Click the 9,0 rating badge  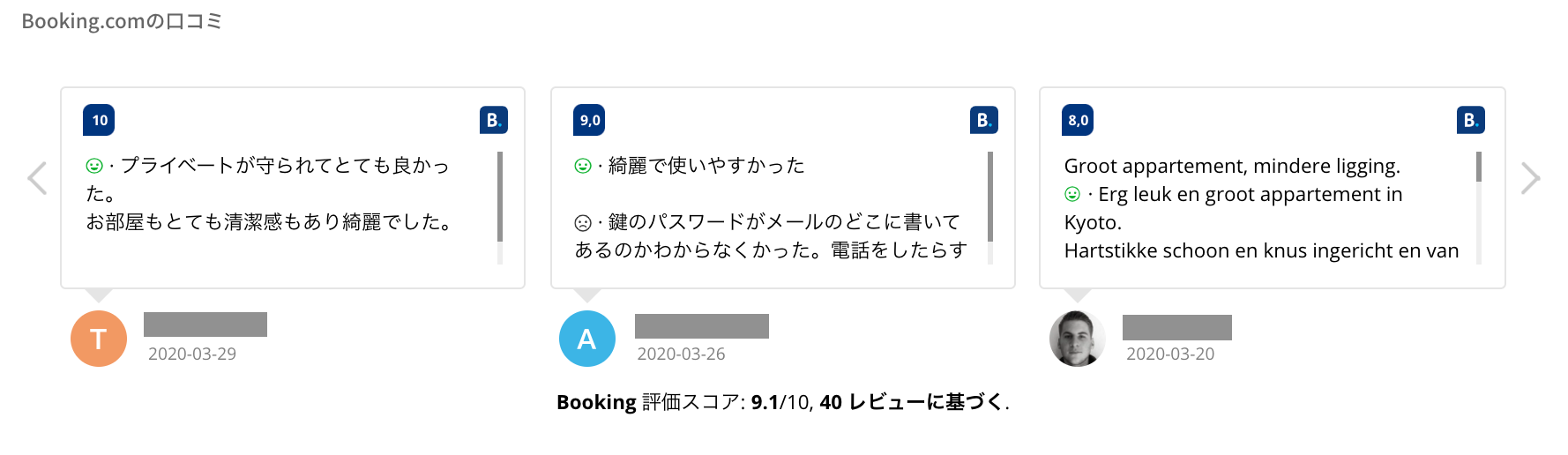[x=590, y=120]
